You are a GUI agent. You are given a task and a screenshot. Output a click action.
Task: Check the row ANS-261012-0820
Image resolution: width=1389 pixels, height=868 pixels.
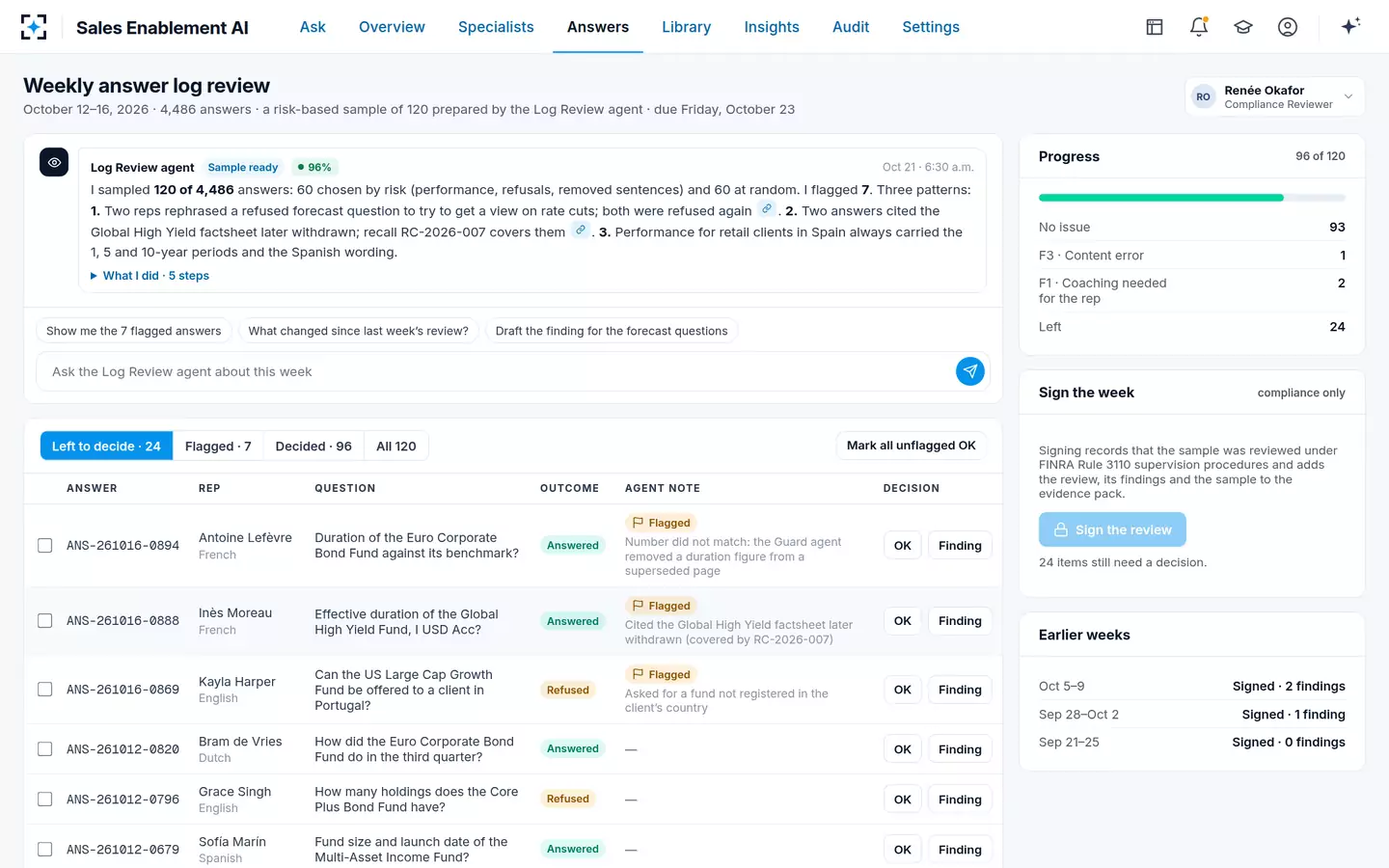(x=45, y=749)
